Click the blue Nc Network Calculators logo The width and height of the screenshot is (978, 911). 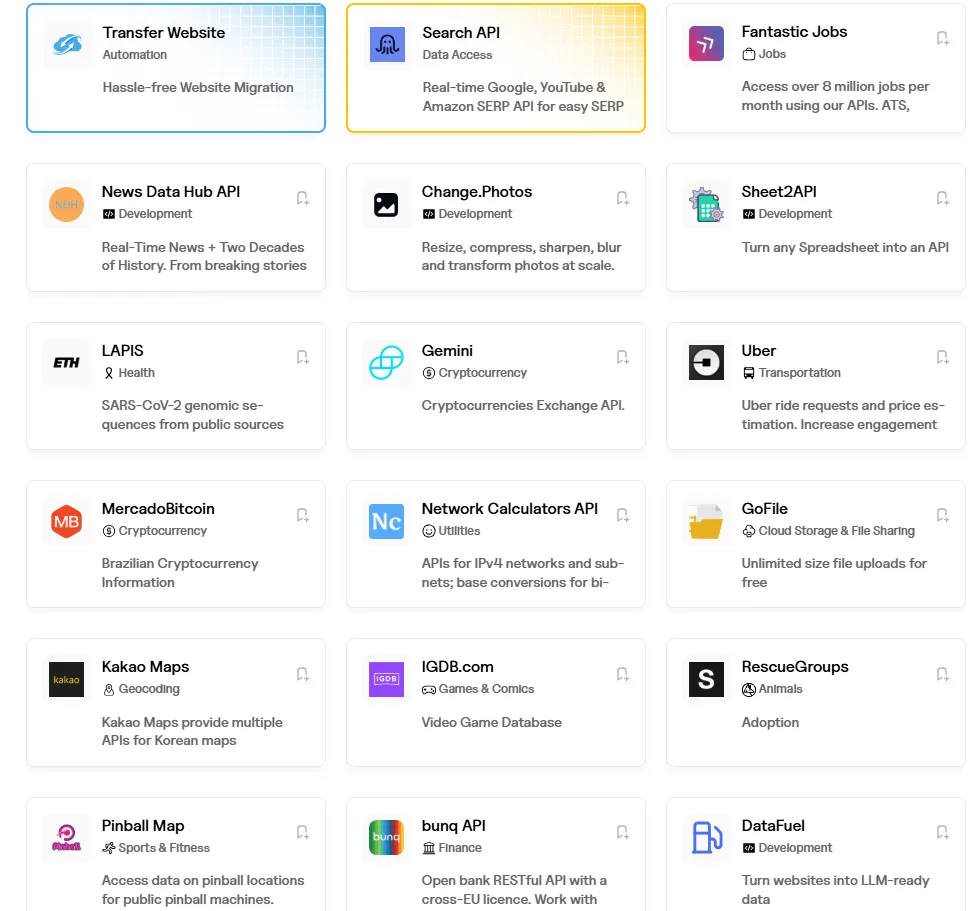pyautogui.click(x=386, y=521)
